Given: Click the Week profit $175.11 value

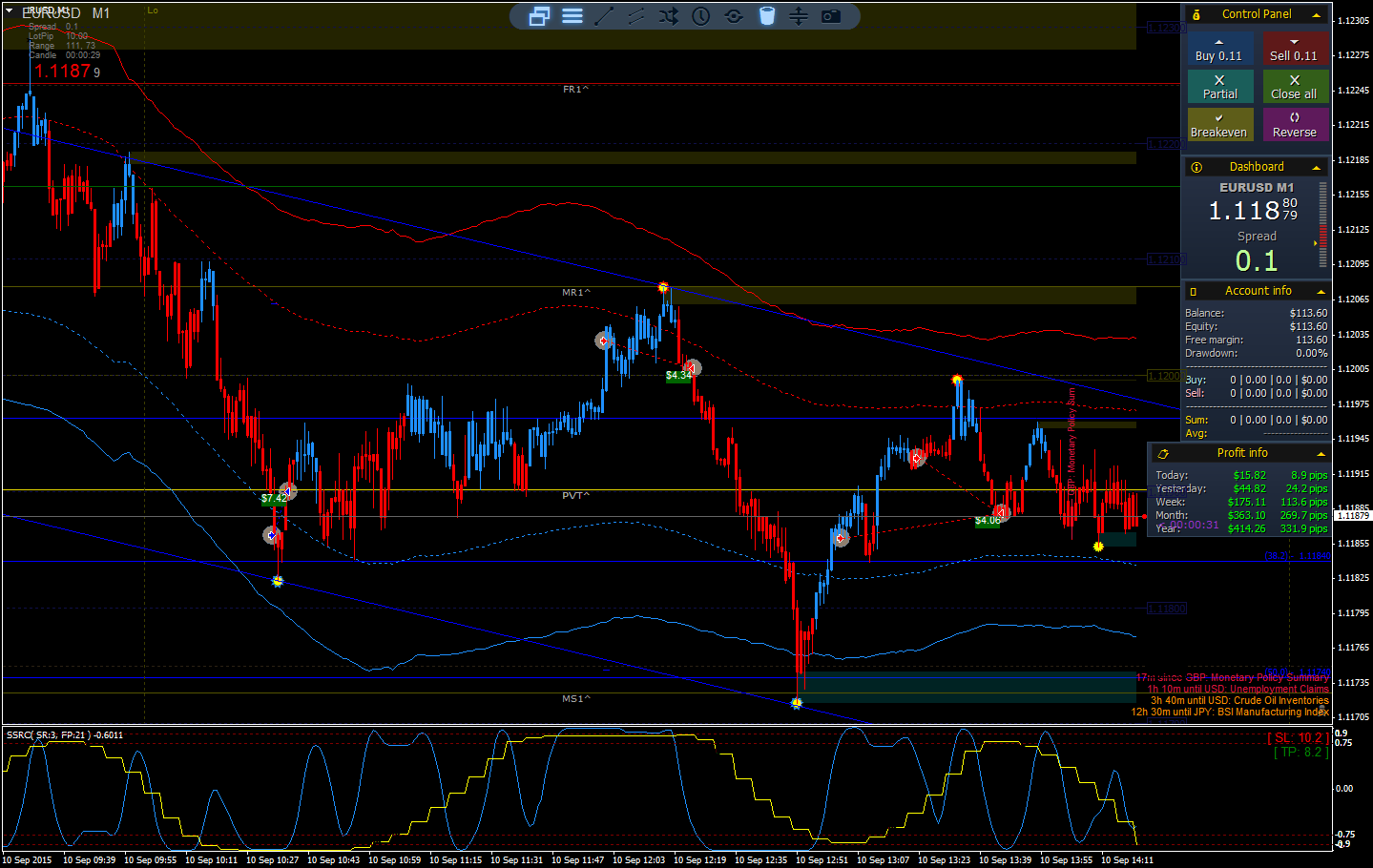Looking at the screenshot, I should click(x=1247, y=502).
